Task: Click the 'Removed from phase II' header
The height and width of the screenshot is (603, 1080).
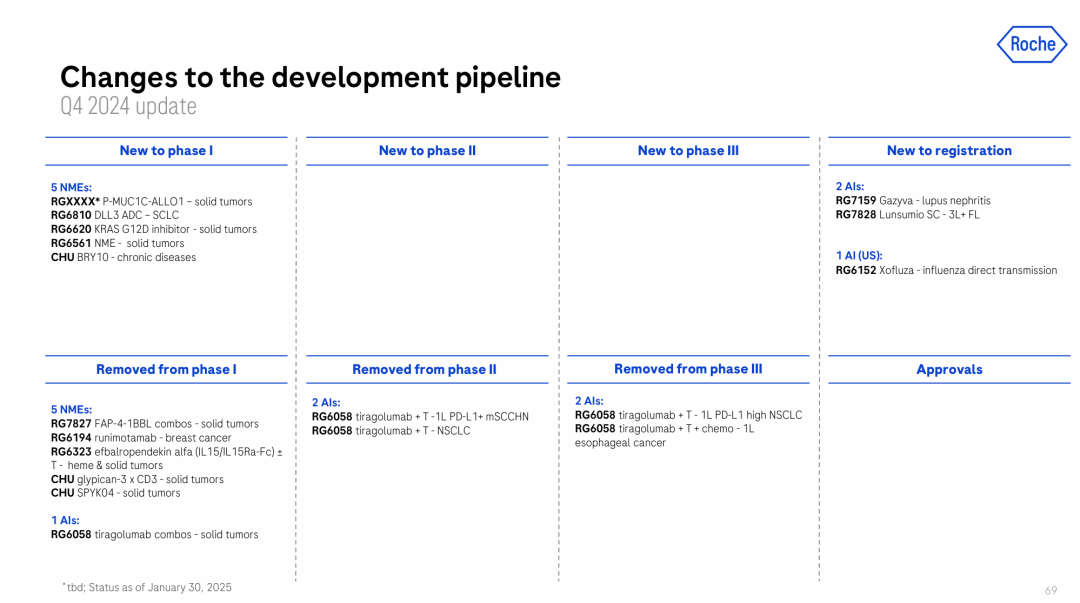Action: tap(424, 370)
